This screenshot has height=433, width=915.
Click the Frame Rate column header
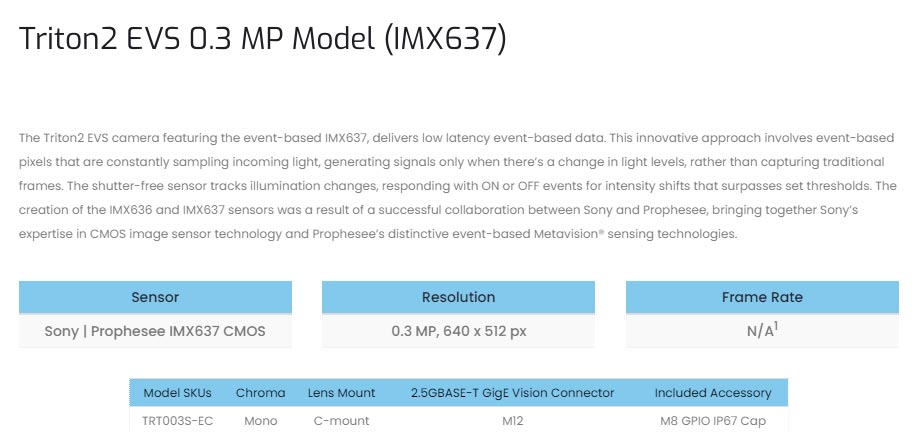[x=762, y=297]
